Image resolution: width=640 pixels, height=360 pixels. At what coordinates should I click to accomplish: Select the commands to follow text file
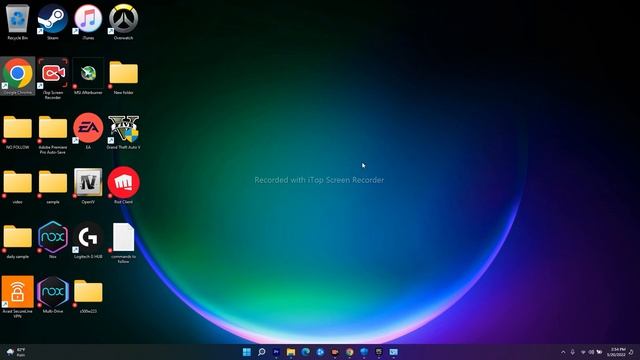coord(123,243)
